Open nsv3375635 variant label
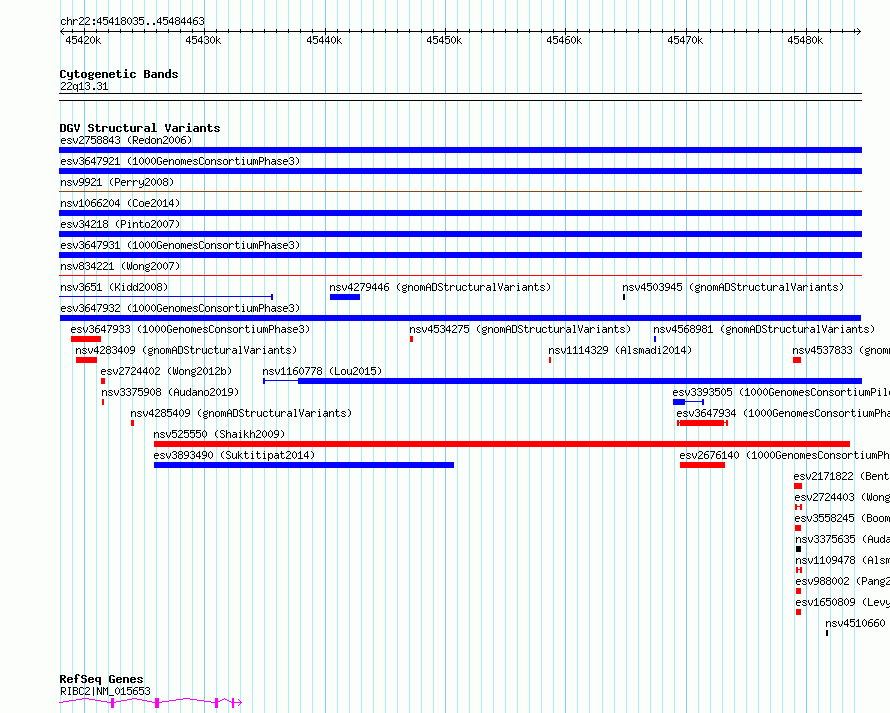The width and height of the screenshot is (890, 713). click(x=842, y=539)
